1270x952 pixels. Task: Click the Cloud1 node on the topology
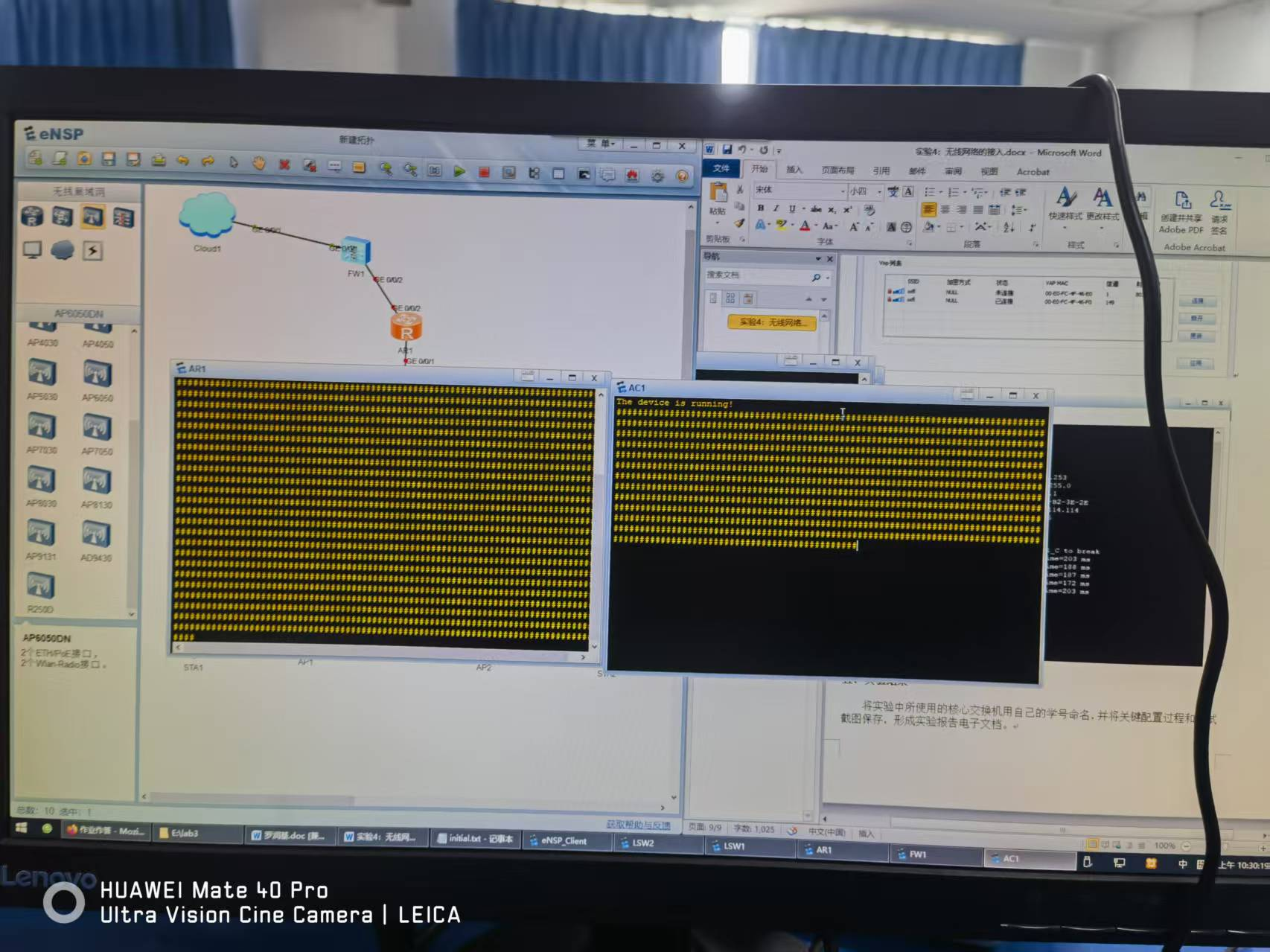coord(207,216)
